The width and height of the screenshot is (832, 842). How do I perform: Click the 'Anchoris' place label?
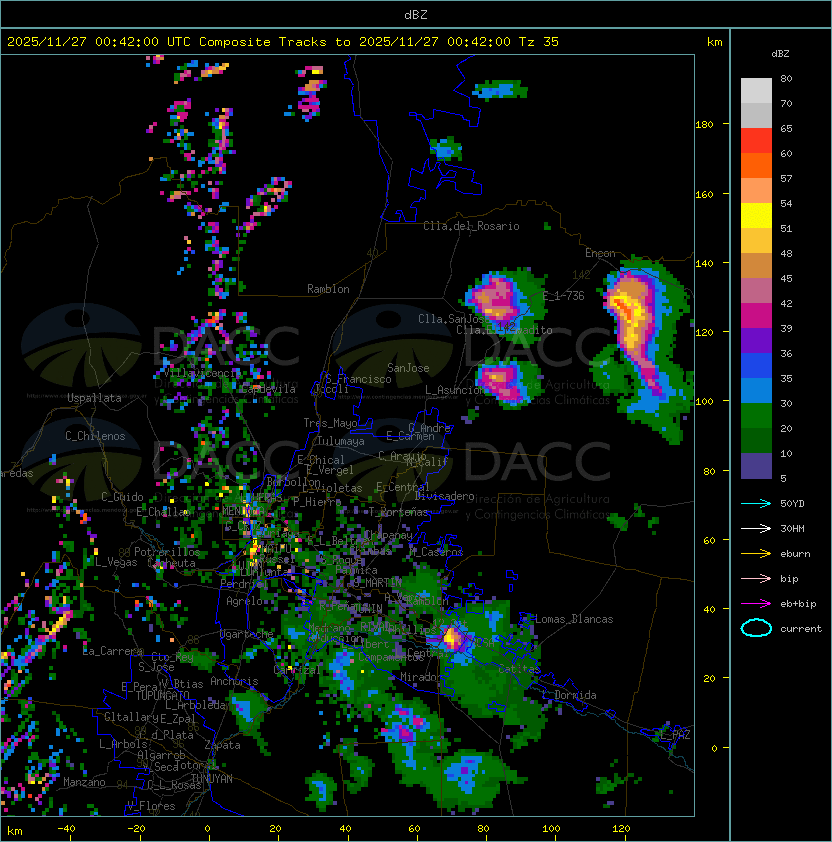234,681
